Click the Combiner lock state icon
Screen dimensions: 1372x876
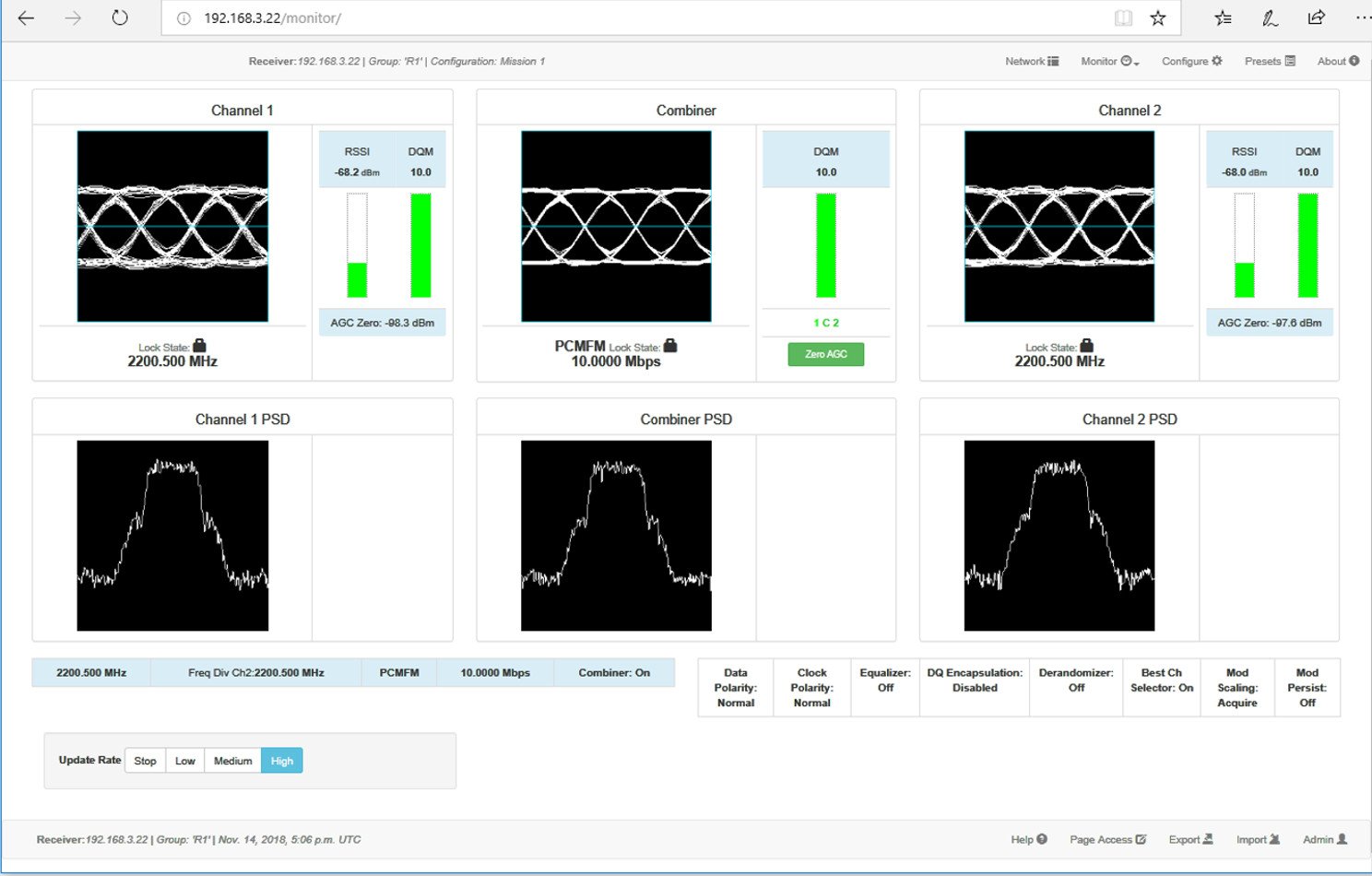pos(670,346)
